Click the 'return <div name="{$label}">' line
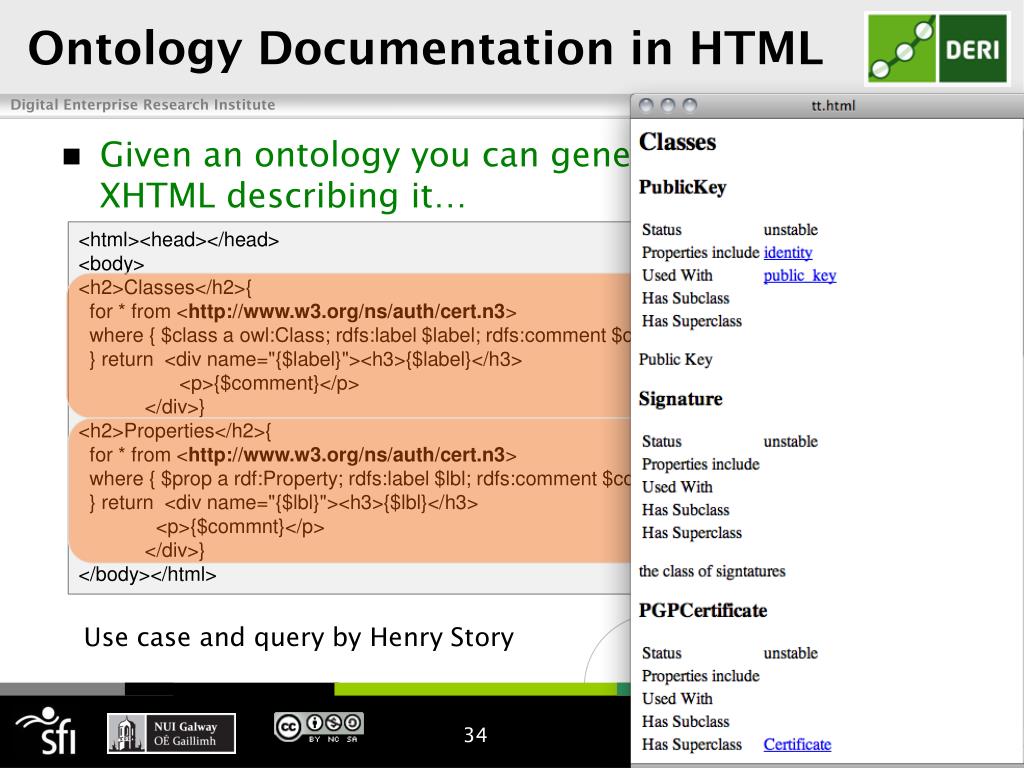This screenshot has width=1024, height=768. pos(306,360)
